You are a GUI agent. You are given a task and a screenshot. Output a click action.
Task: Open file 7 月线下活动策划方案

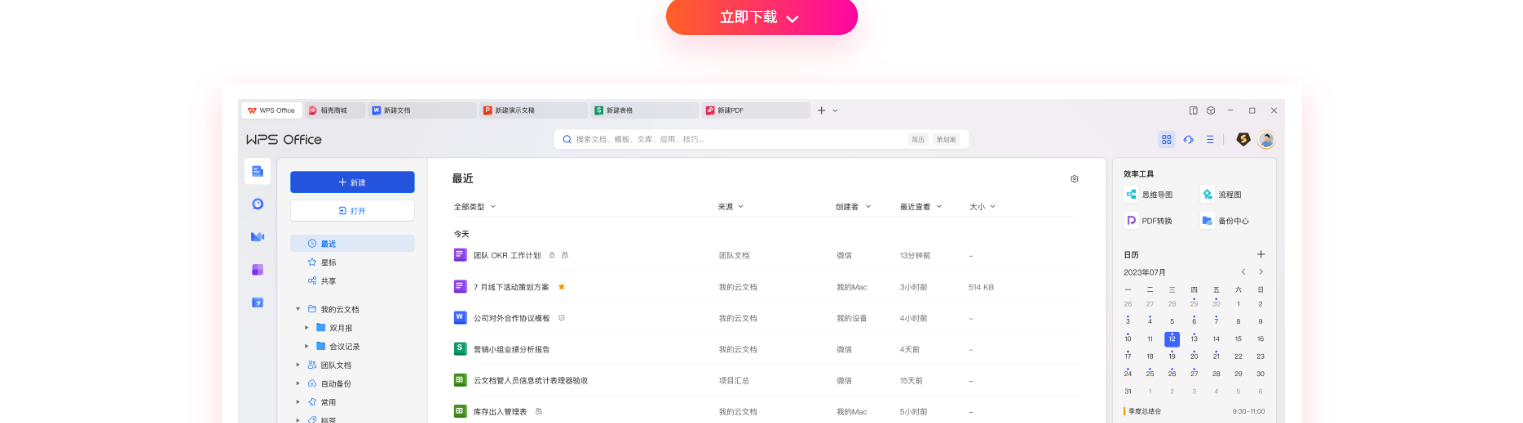(511, 287)
